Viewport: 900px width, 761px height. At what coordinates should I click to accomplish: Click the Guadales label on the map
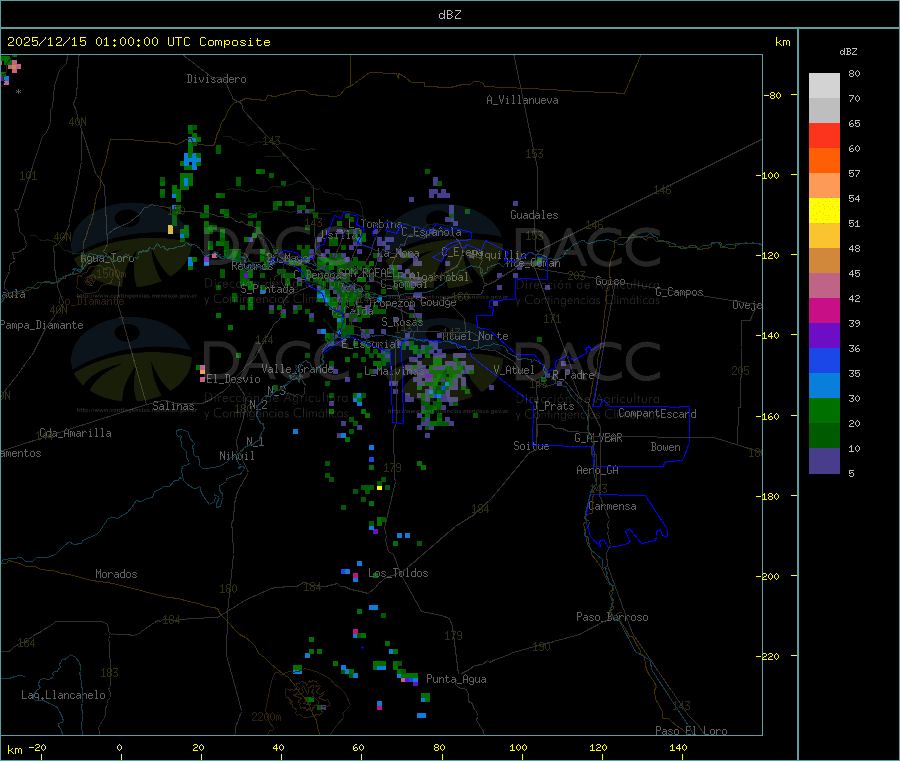534,215
